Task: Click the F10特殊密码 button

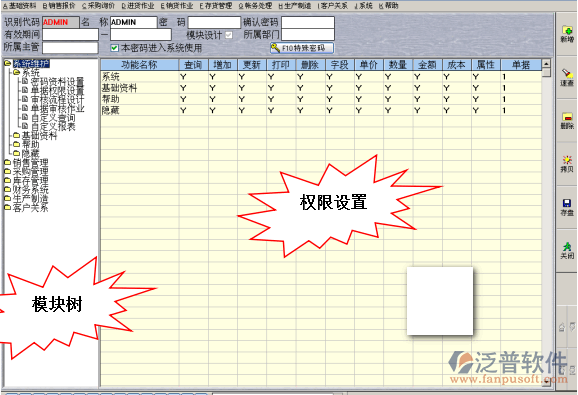Action: tap(302, 48)
